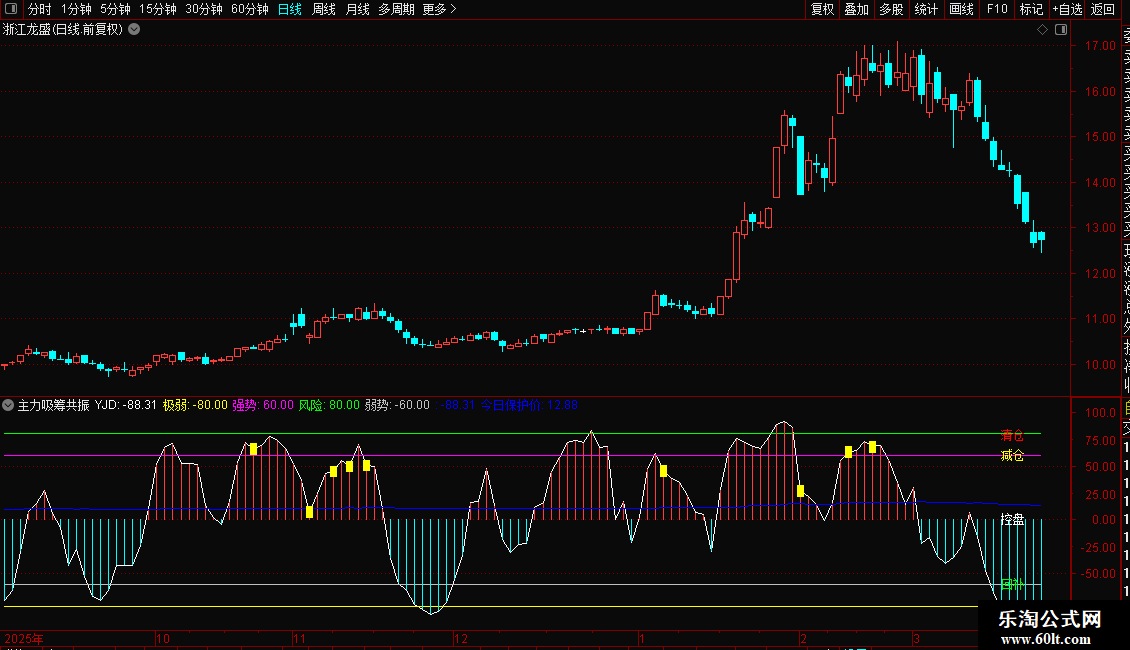The width and height of the screenshot is (1130, 650).
Task: Click the 标记 mark button
Action: coord(1031,9)
